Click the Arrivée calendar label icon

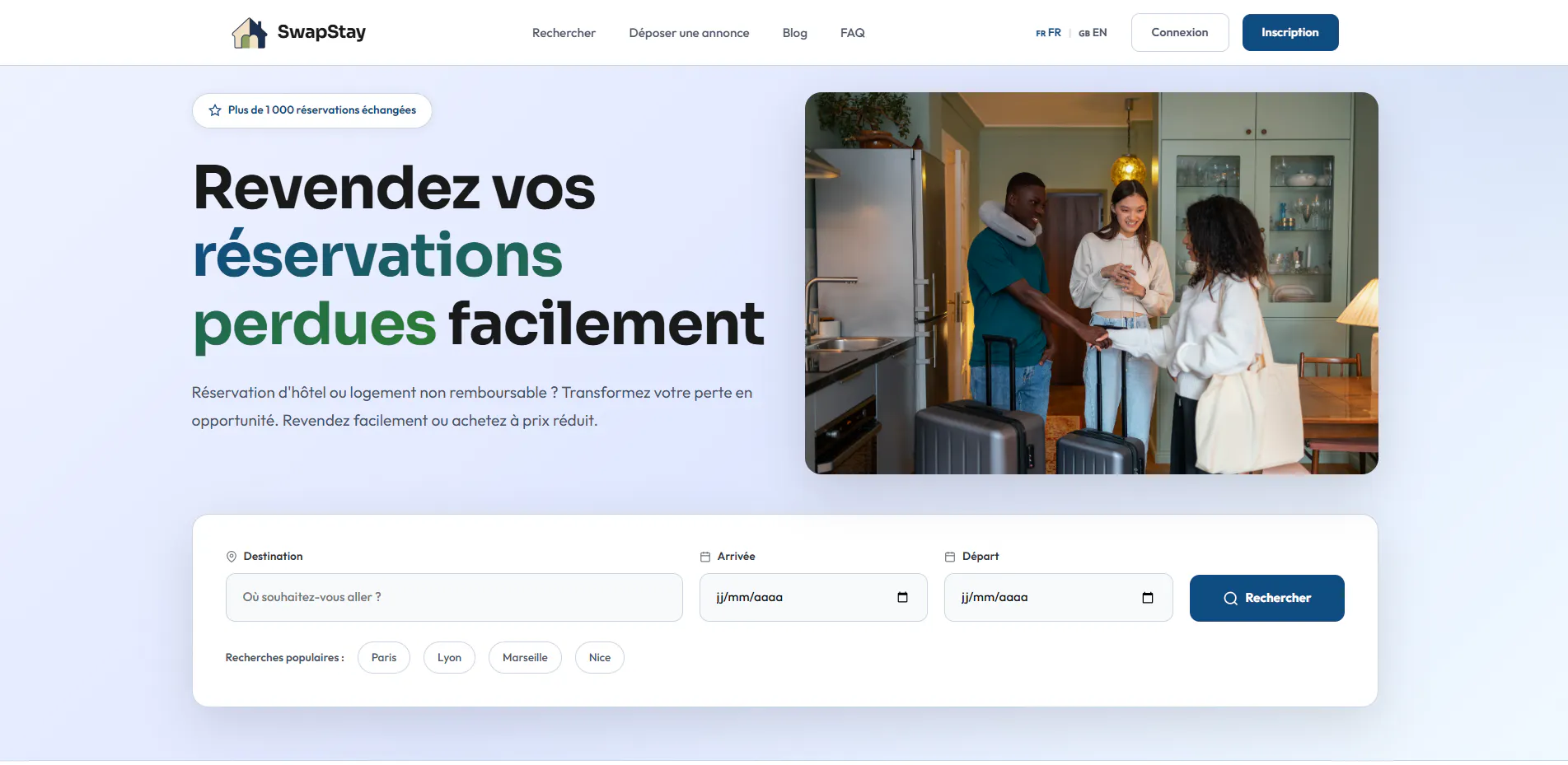(705, 557)
